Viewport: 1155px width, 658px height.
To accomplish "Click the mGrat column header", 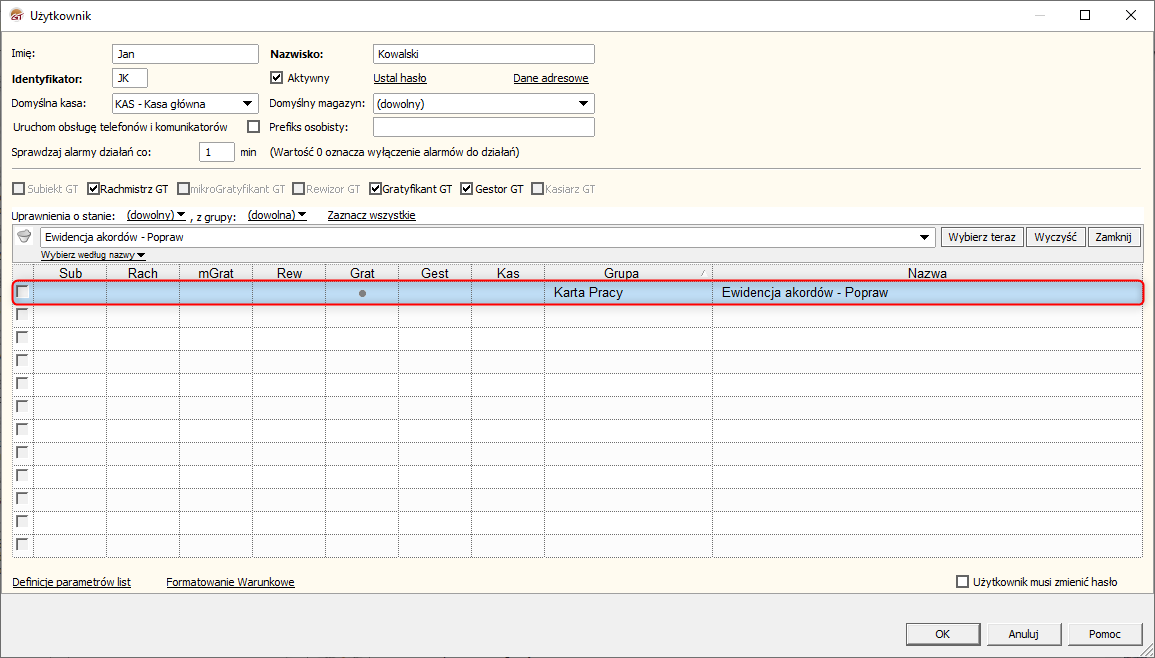I will [x=216, y=273].
